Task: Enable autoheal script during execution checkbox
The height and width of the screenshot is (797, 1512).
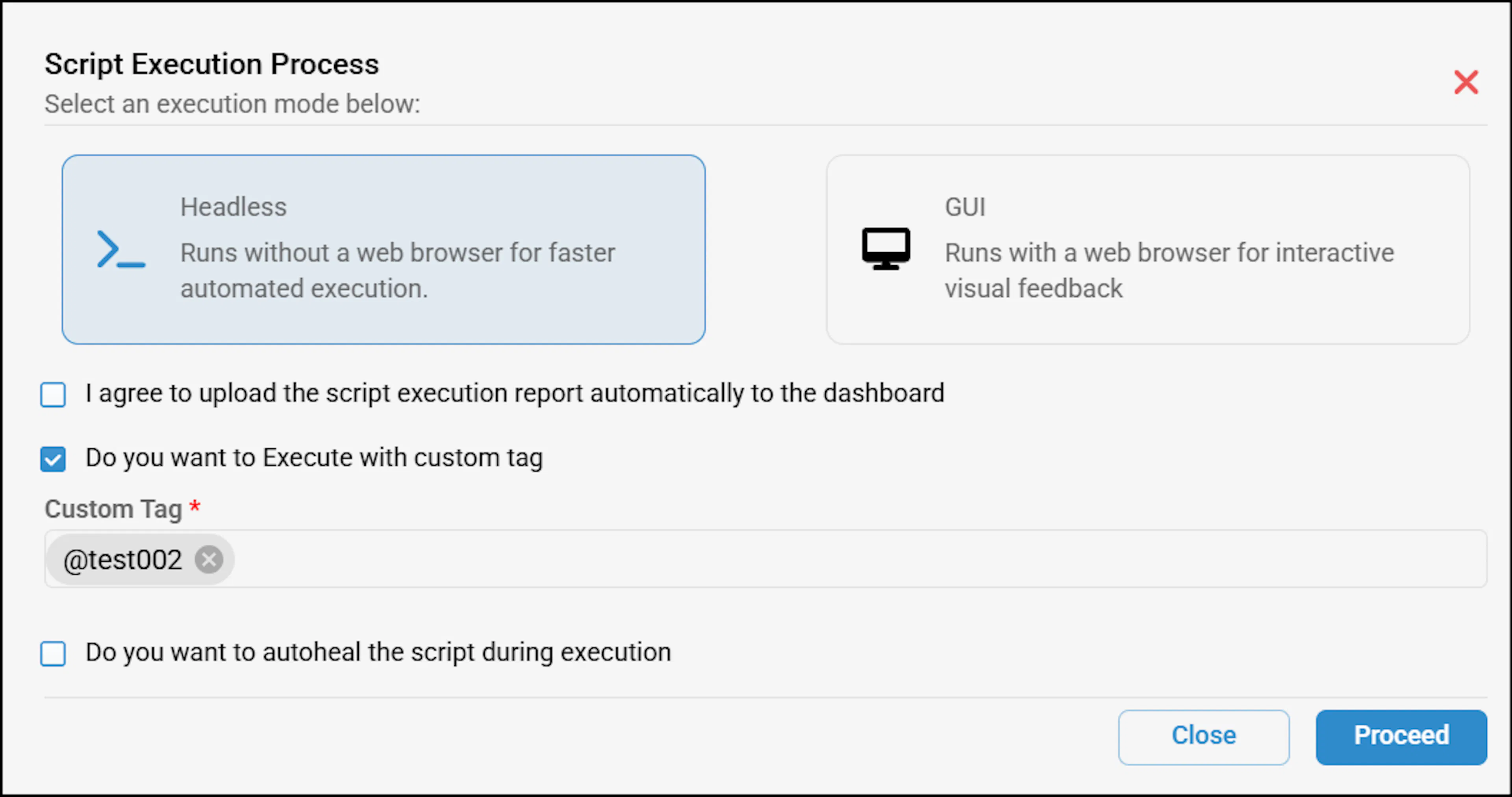Action: [53, 653]
